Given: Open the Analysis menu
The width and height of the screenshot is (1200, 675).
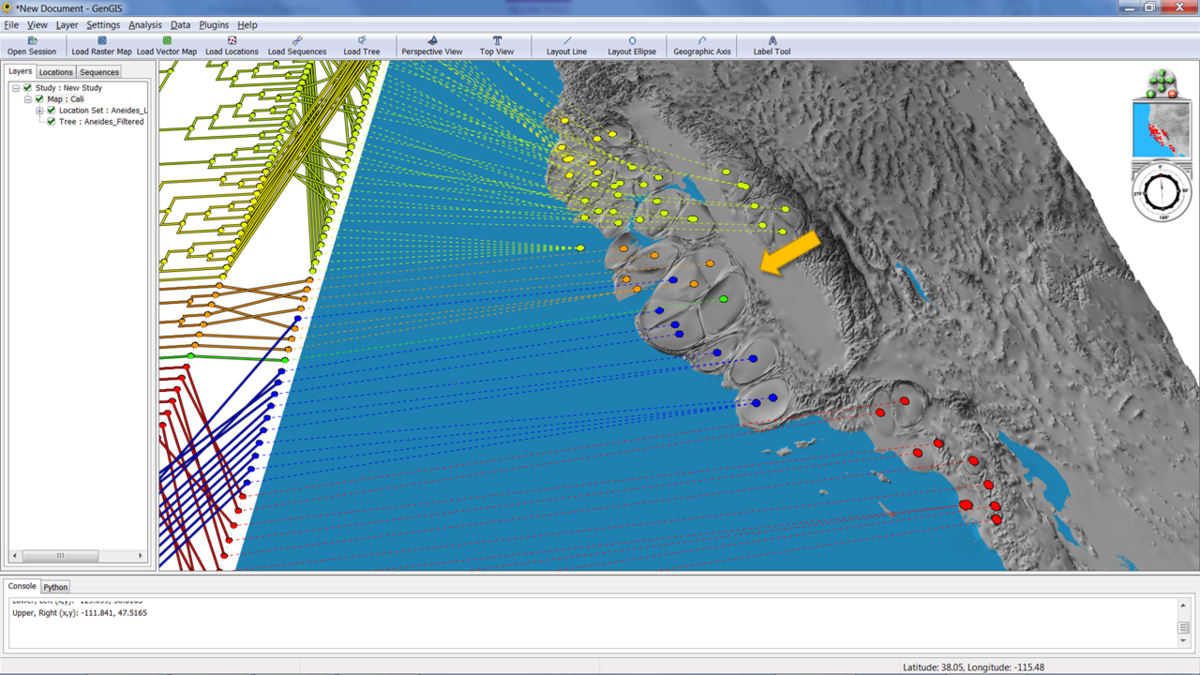Looking at the screenshot, I should coord(145,25).
